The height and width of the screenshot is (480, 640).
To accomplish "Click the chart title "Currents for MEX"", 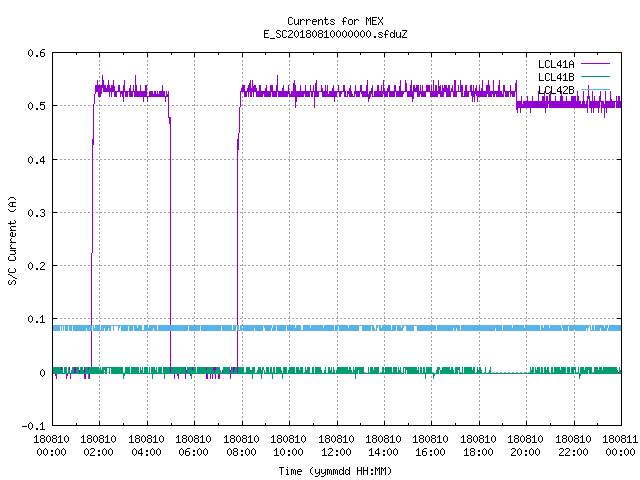I will click(x=335, y=21).
